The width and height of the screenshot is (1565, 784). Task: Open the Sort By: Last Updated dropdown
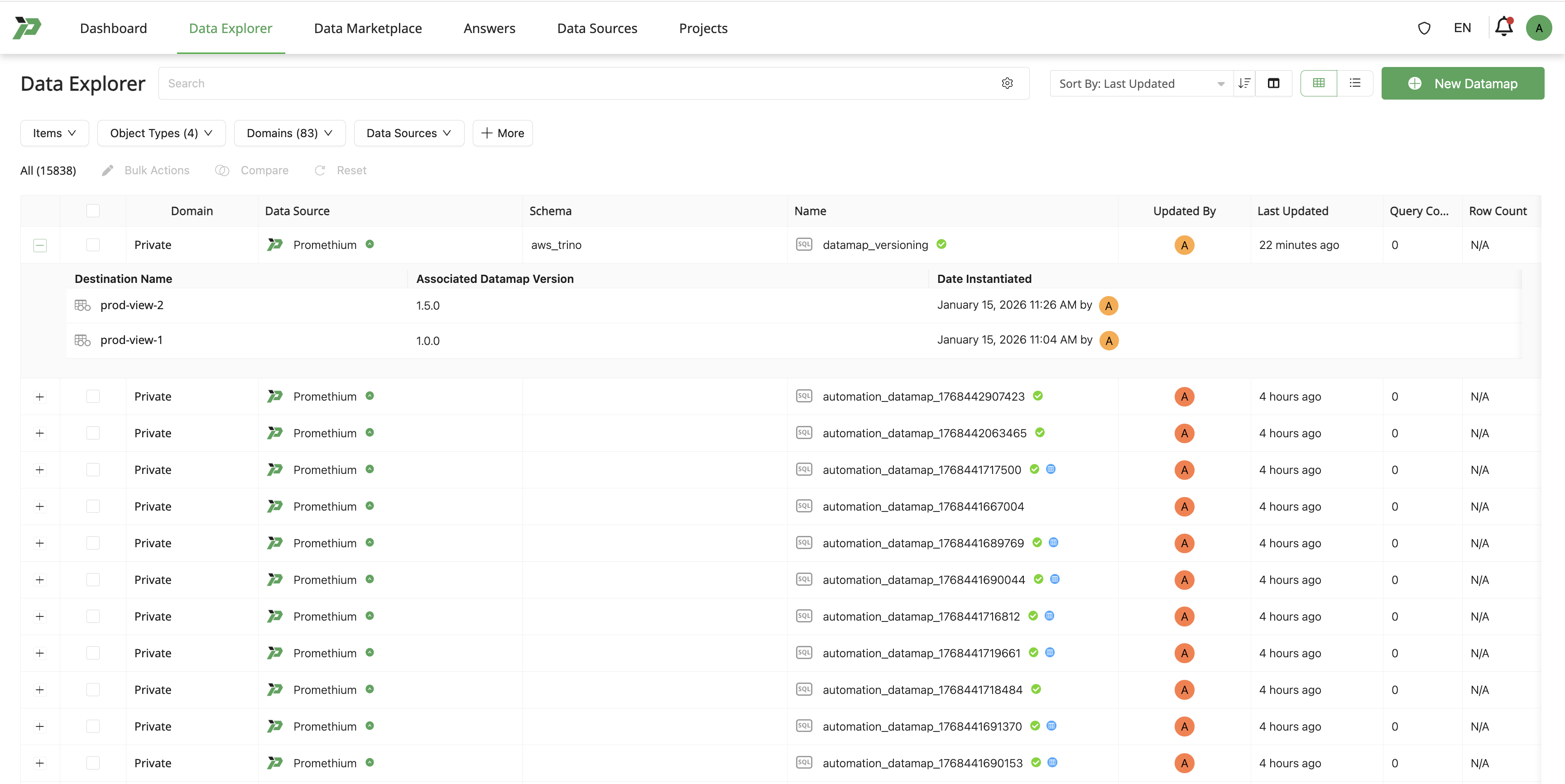coord(1141,83)
